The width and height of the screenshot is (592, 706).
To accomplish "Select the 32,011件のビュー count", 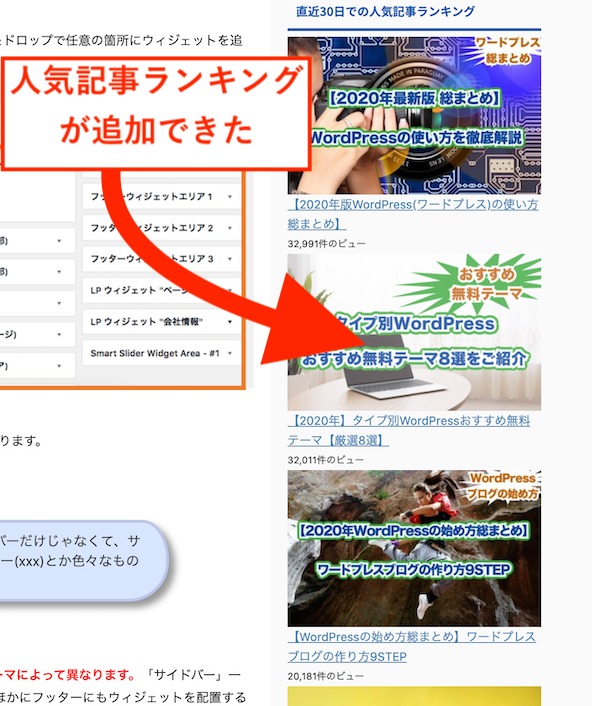I will tap(326, 460).
